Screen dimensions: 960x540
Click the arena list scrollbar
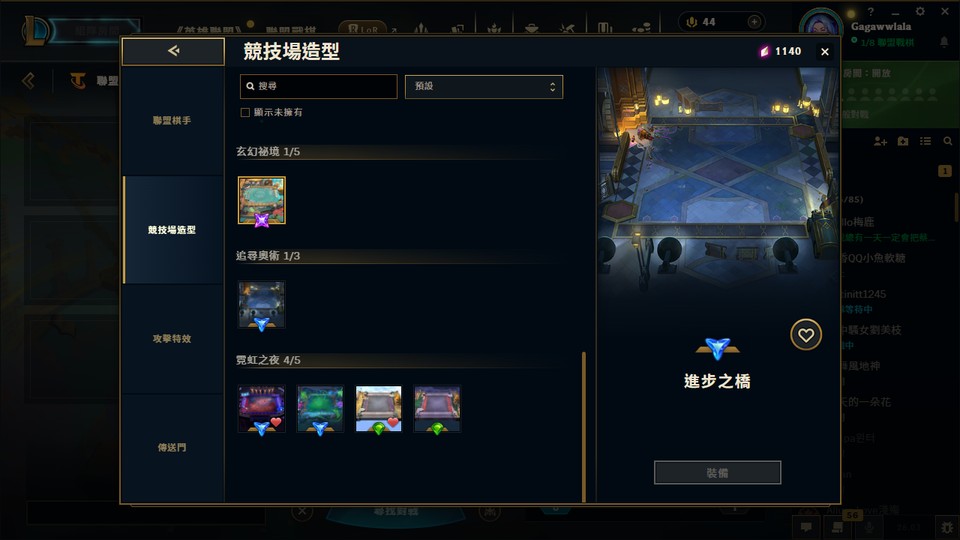pos(584,427)
